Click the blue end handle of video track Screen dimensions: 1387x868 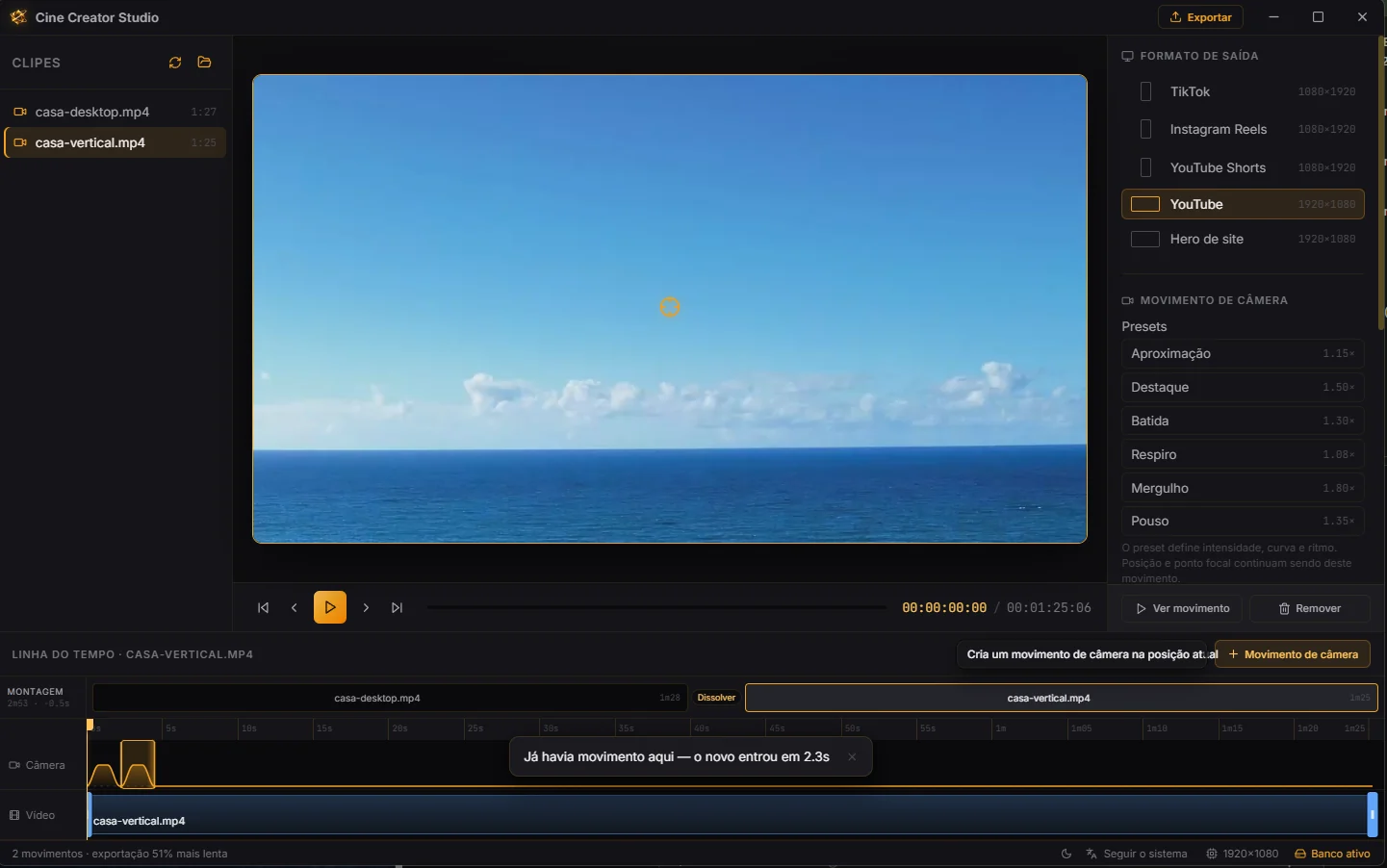(x=1373, y=815)
